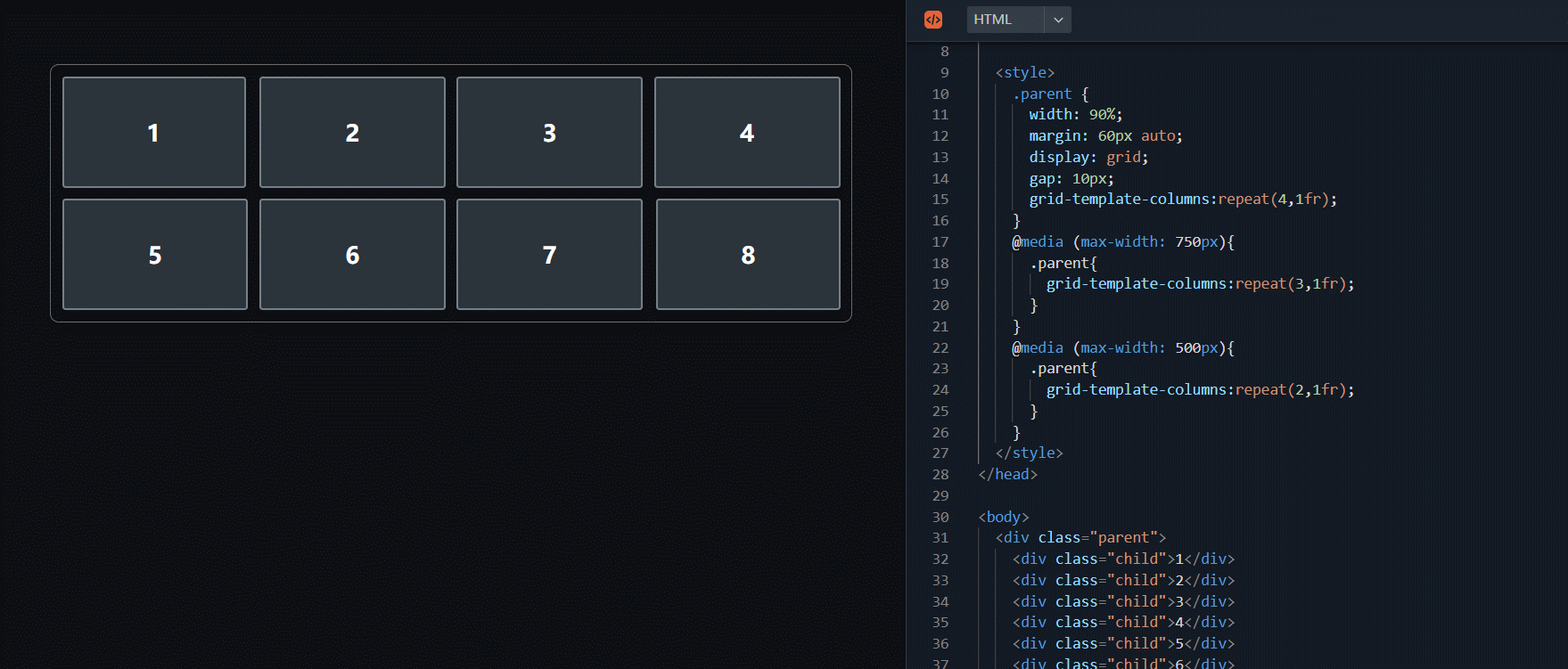This screenshot has height=669, width=1568.
Task: Click the repeat(3,1fr) grid-template-columns line
Action: (1200, 283)
